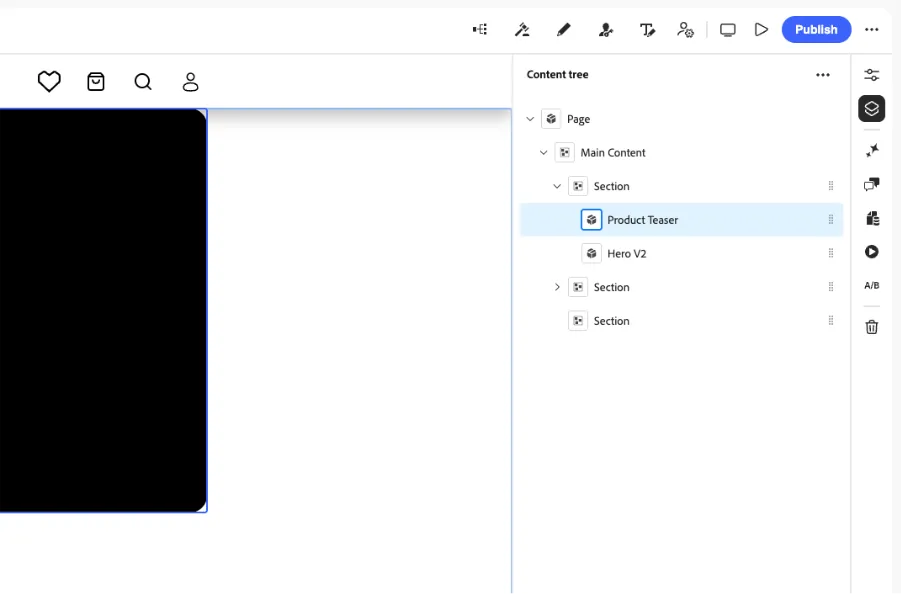Click the Hero V2 component cube icon
Viewport: 901px width, 594px height.
coord(591,253)
